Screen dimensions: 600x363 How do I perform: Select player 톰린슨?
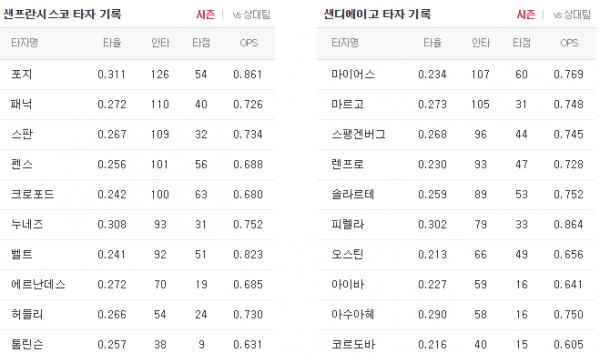pos(137,345)
